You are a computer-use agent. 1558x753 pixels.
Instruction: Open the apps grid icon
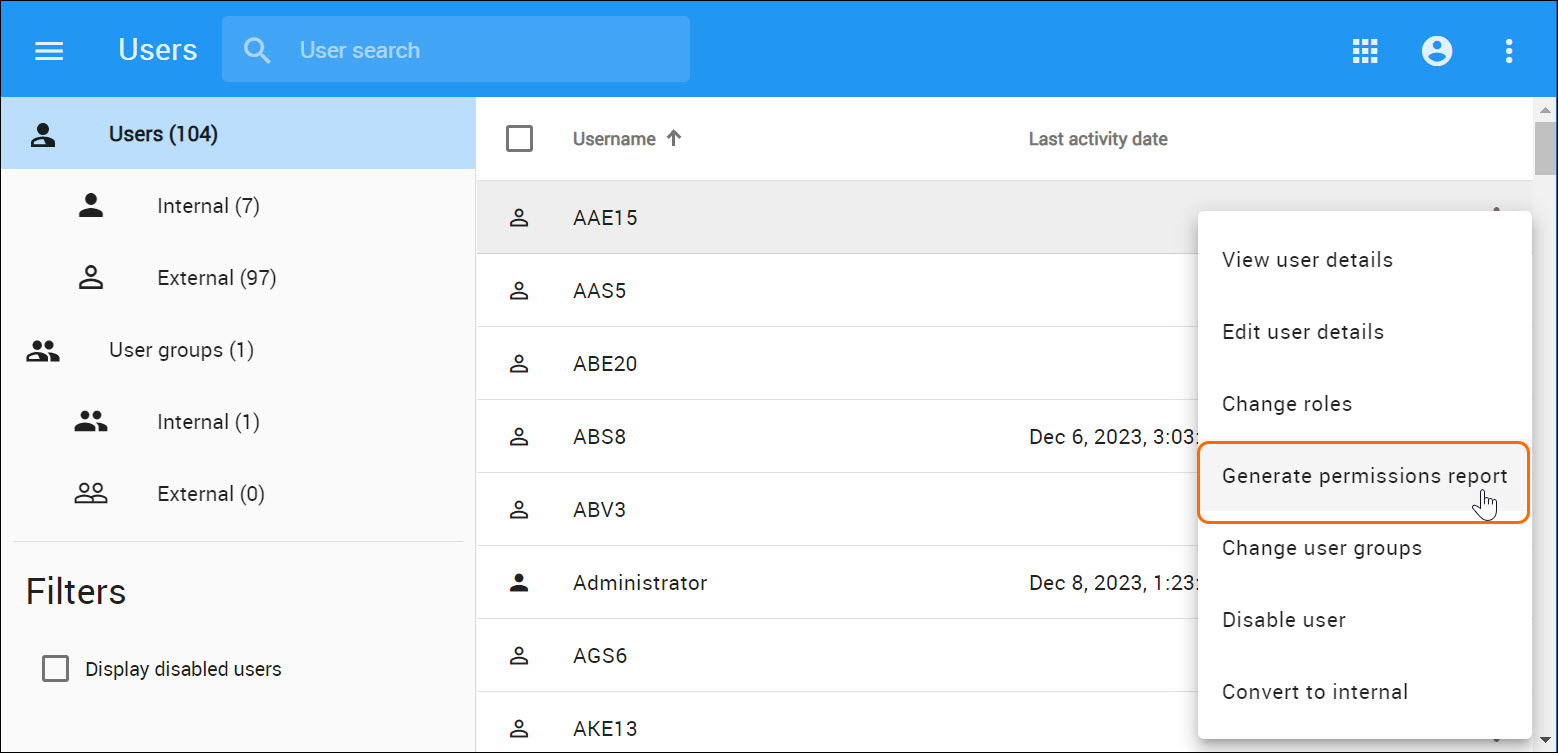[1365, 50]
